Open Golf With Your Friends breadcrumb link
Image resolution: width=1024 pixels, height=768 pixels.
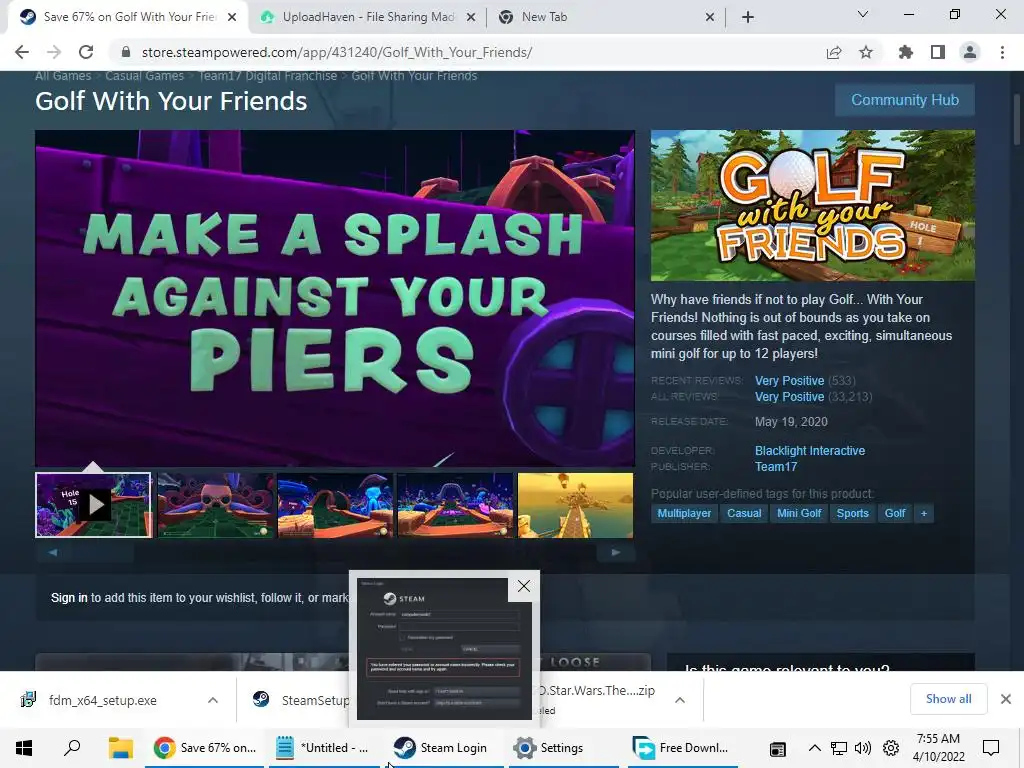(x=414, y=76)
